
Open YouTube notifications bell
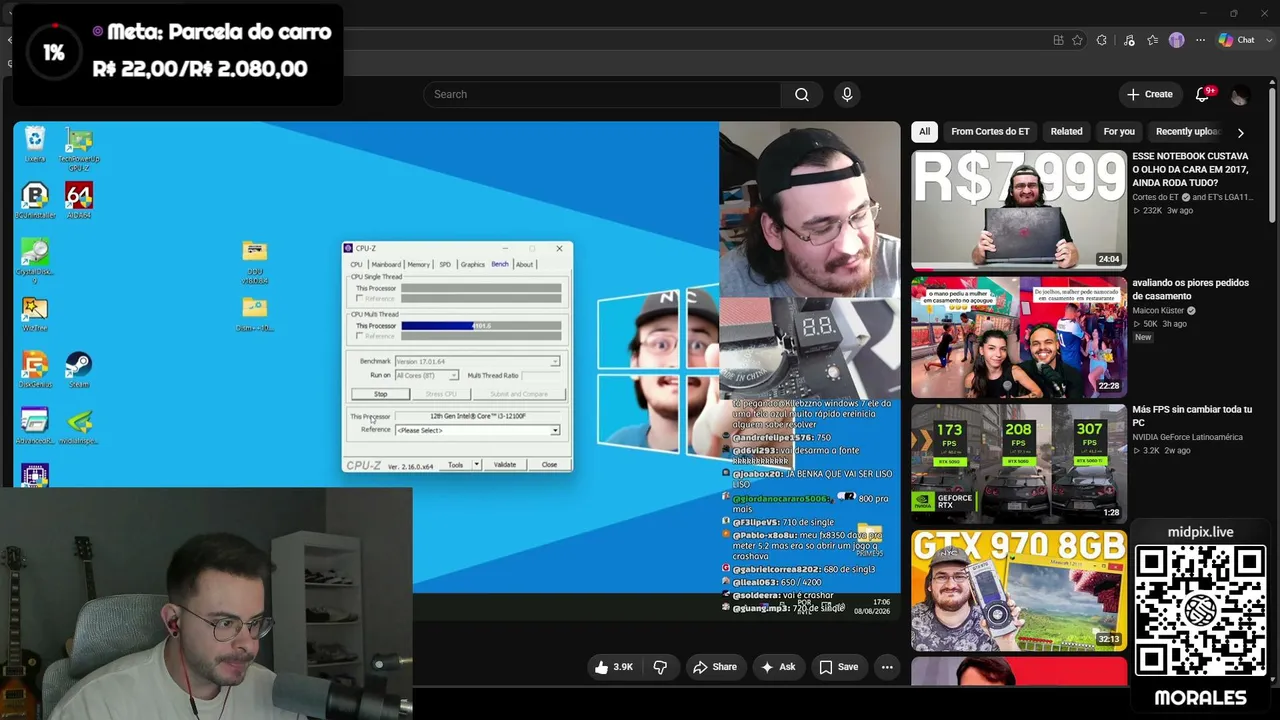click(1203, 94)
